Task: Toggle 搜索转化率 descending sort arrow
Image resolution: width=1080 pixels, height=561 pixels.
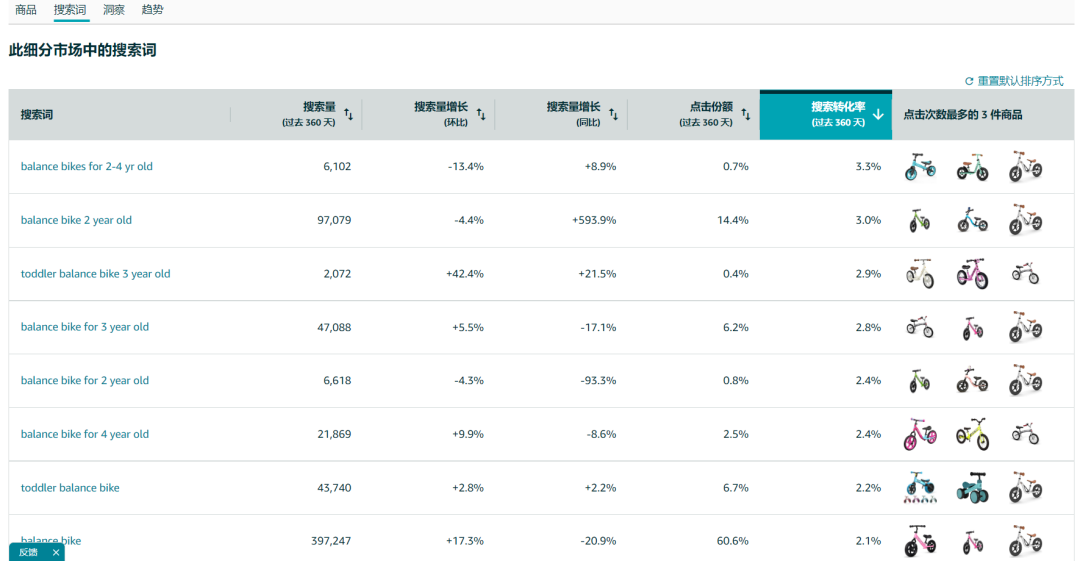Action: coord(878,115)
